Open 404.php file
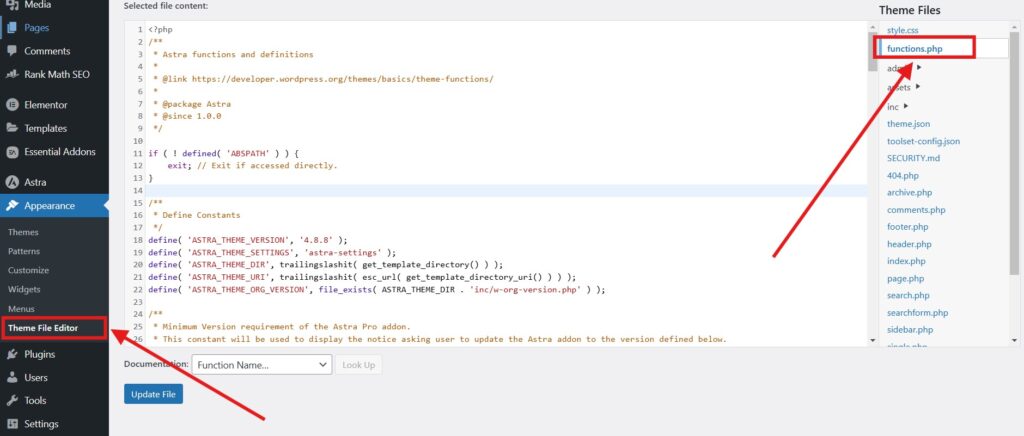The height and width of the screenshot is (436, 1024). 903,176
